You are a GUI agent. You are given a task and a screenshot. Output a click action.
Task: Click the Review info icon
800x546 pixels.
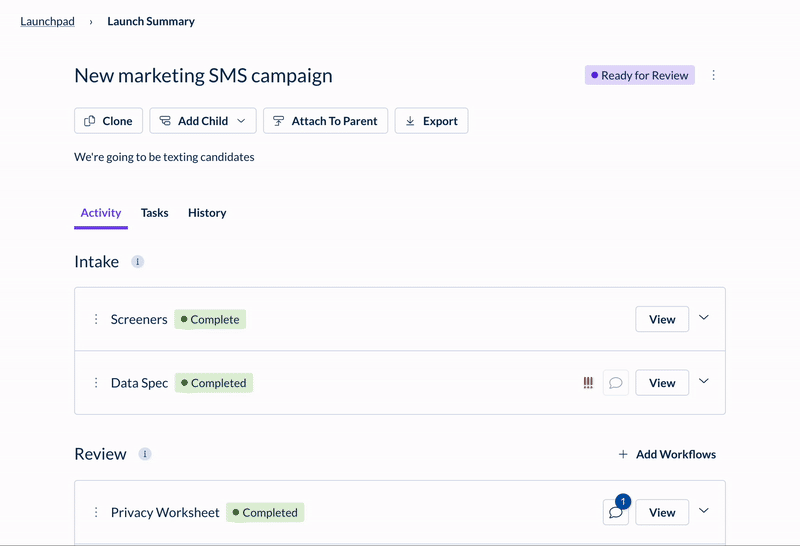click(x=145, y=454)
